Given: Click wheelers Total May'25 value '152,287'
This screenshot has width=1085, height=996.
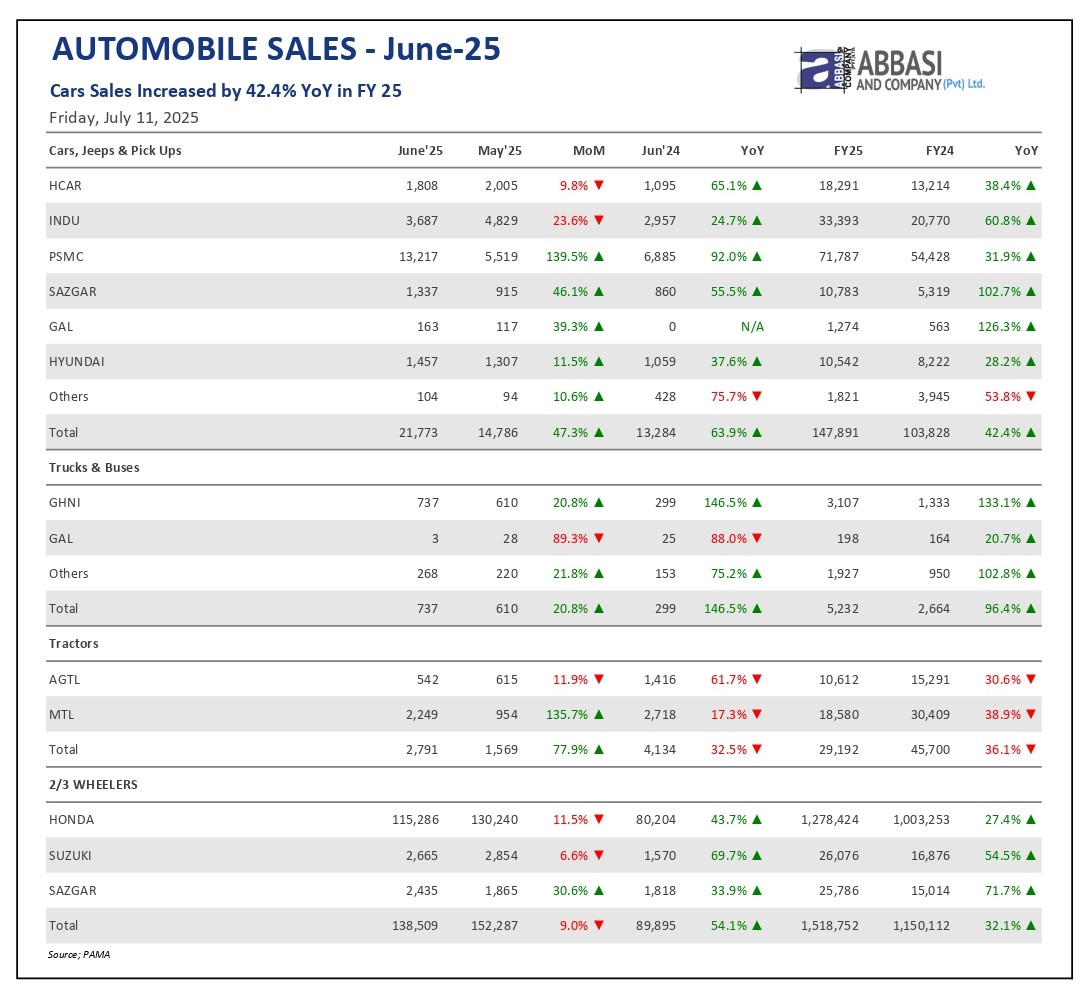Looking at the screenshot, I should (x=494, y=925).
